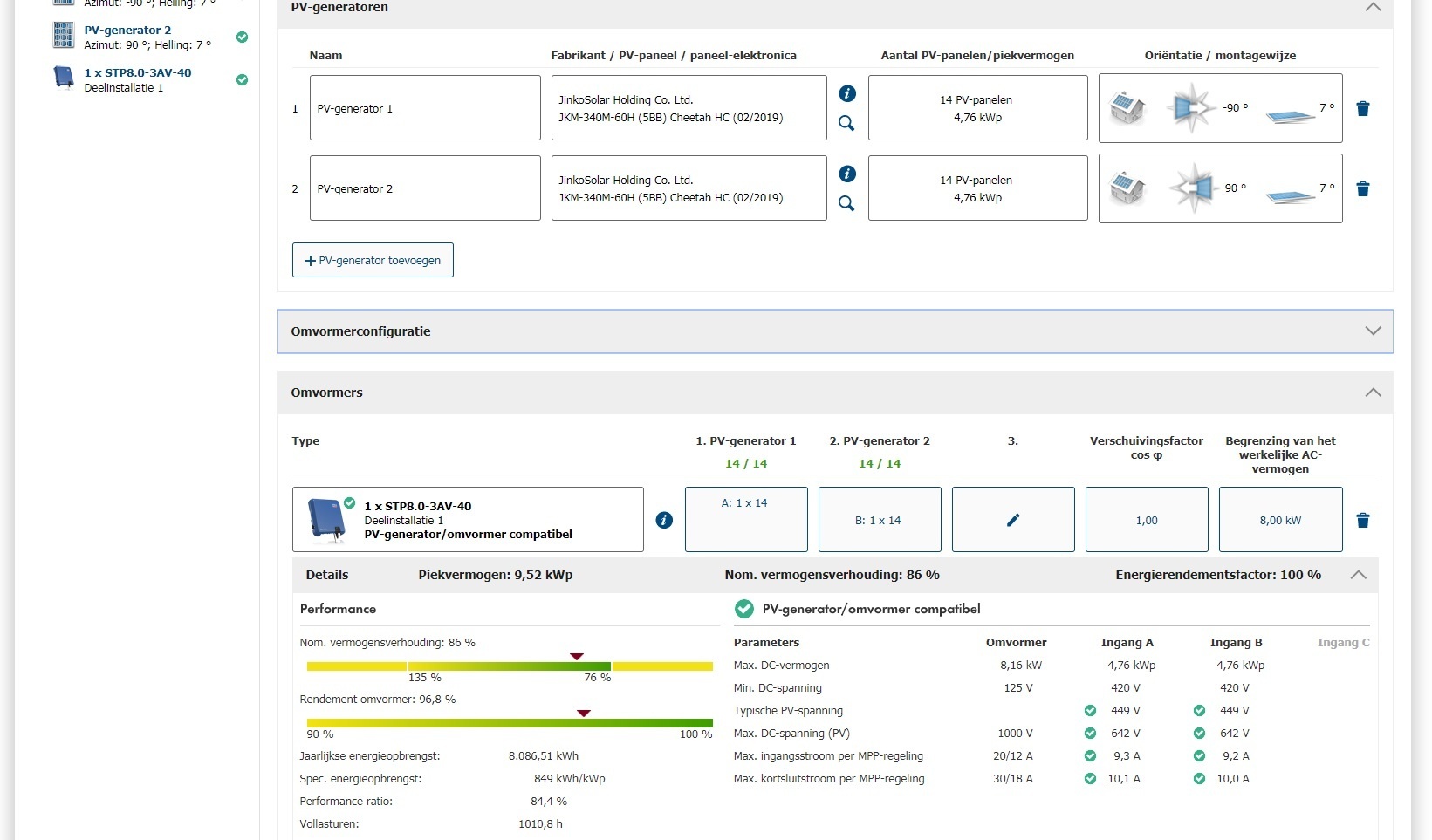Click the PV-generator 1 name field
The image size is (1432, 840).
(425, 108)
